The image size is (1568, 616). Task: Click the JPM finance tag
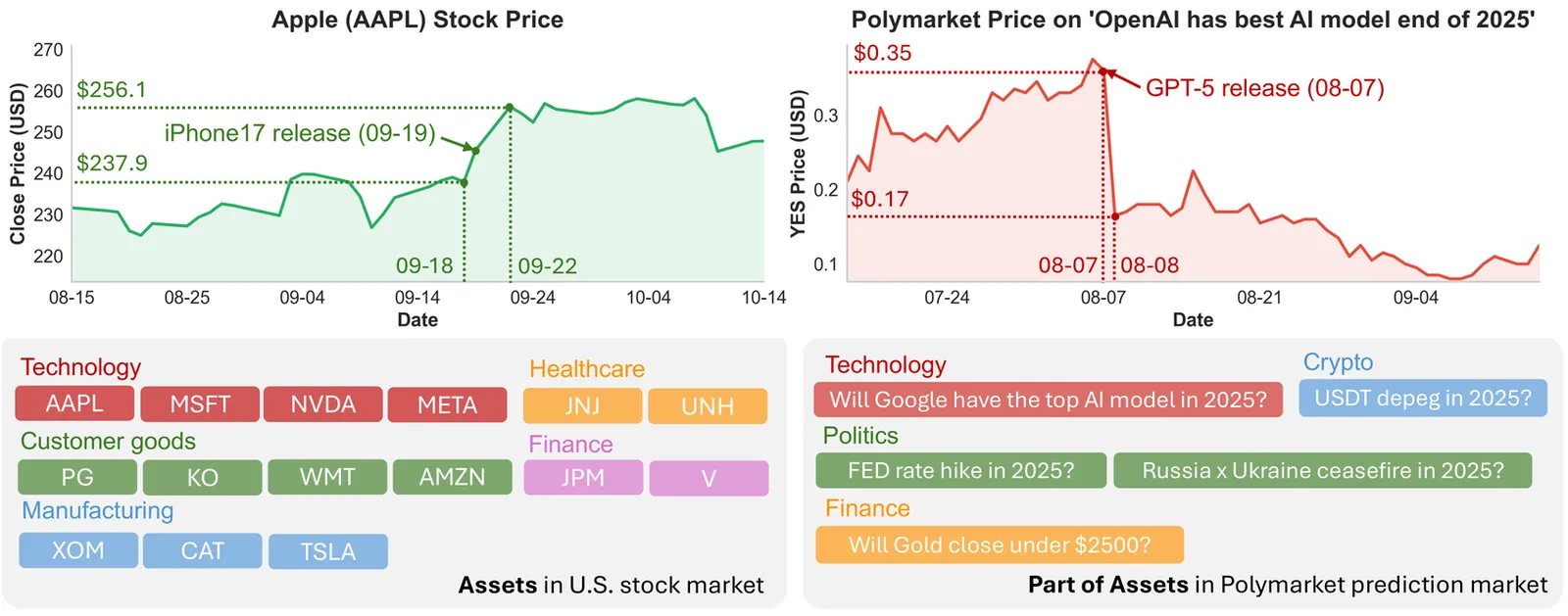pyautogui.click(x=583, y=478)
